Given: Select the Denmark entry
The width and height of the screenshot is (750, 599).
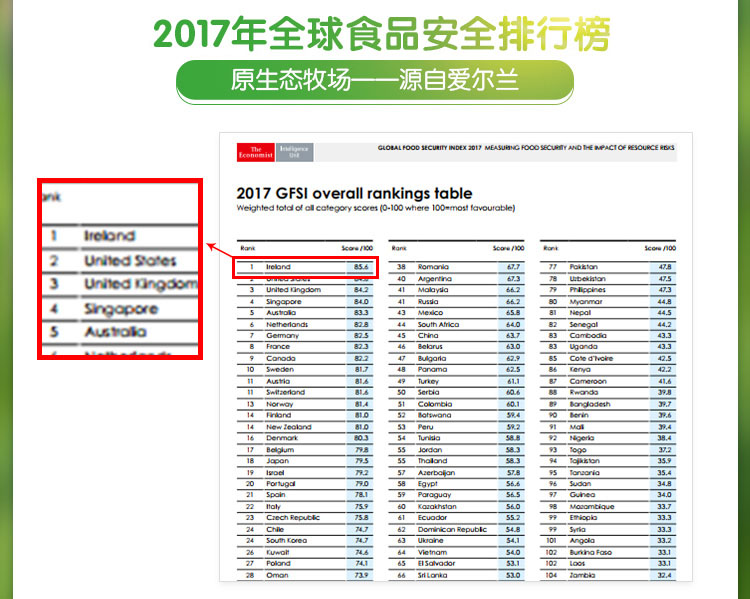Looking at the screenshot, I should pos(282,438).
